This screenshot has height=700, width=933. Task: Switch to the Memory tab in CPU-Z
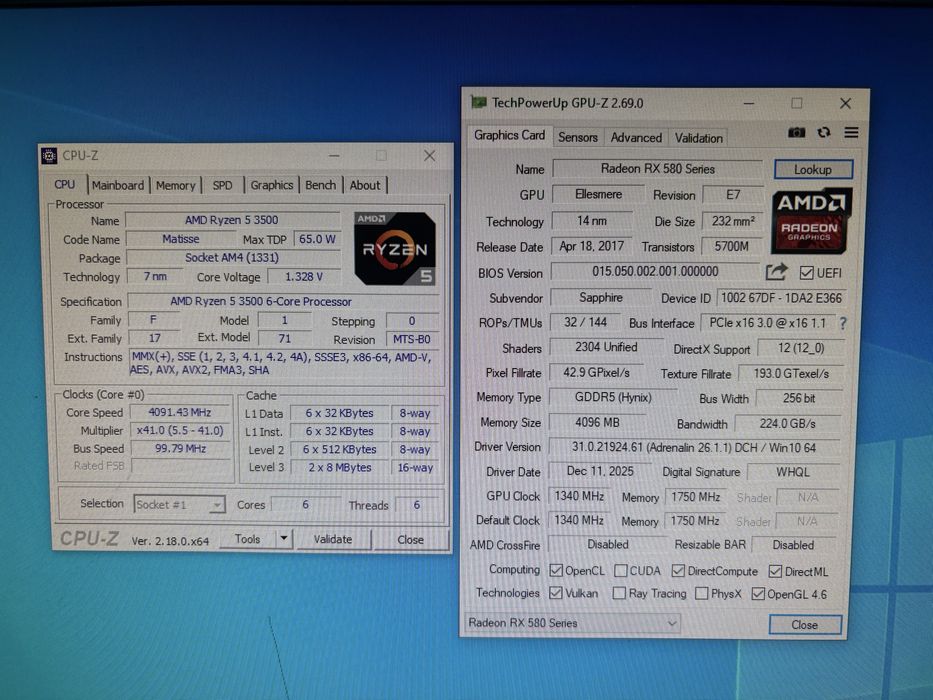click(x=176, y=186)
